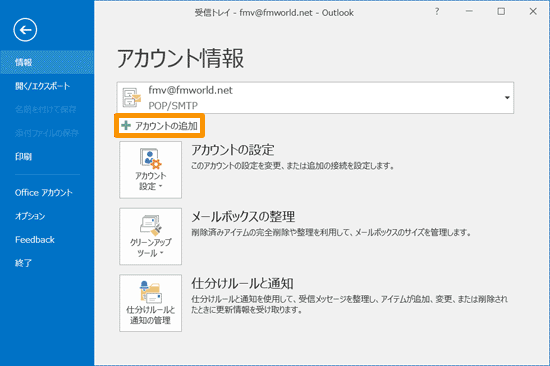Open the クリーンアップ ツール dropdown button
The image size is (550, 366).
[x=150, y=237]
